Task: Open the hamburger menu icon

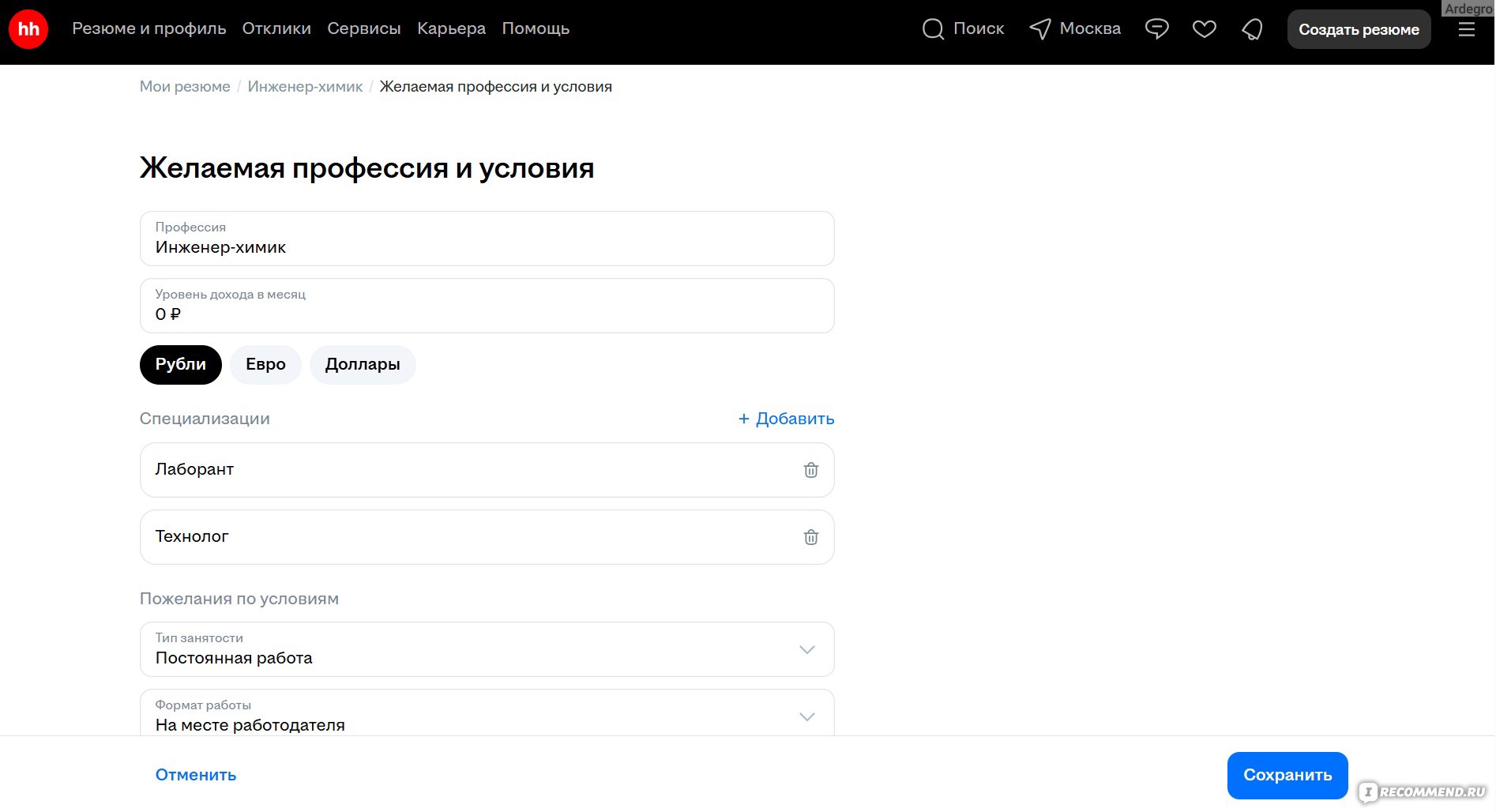Action: (1466, 29)
